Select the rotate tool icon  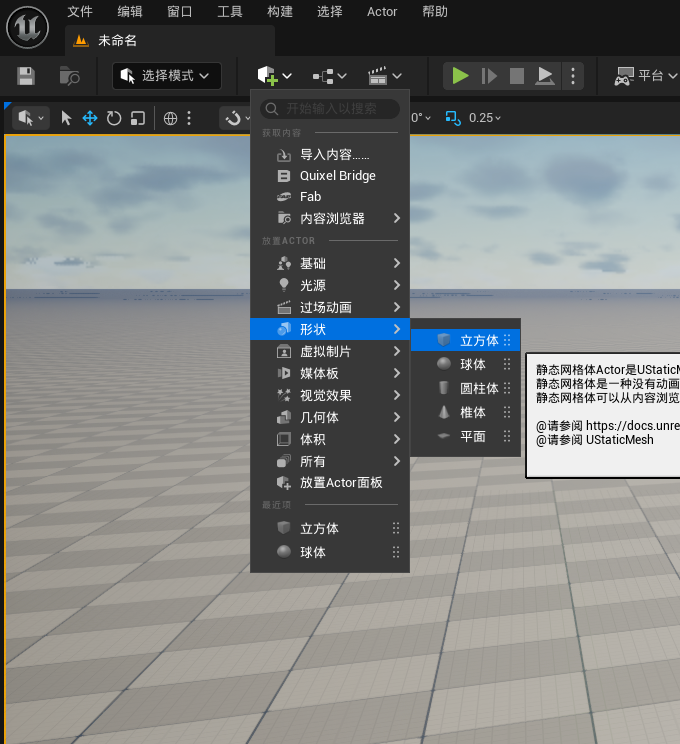pos(114,118)
